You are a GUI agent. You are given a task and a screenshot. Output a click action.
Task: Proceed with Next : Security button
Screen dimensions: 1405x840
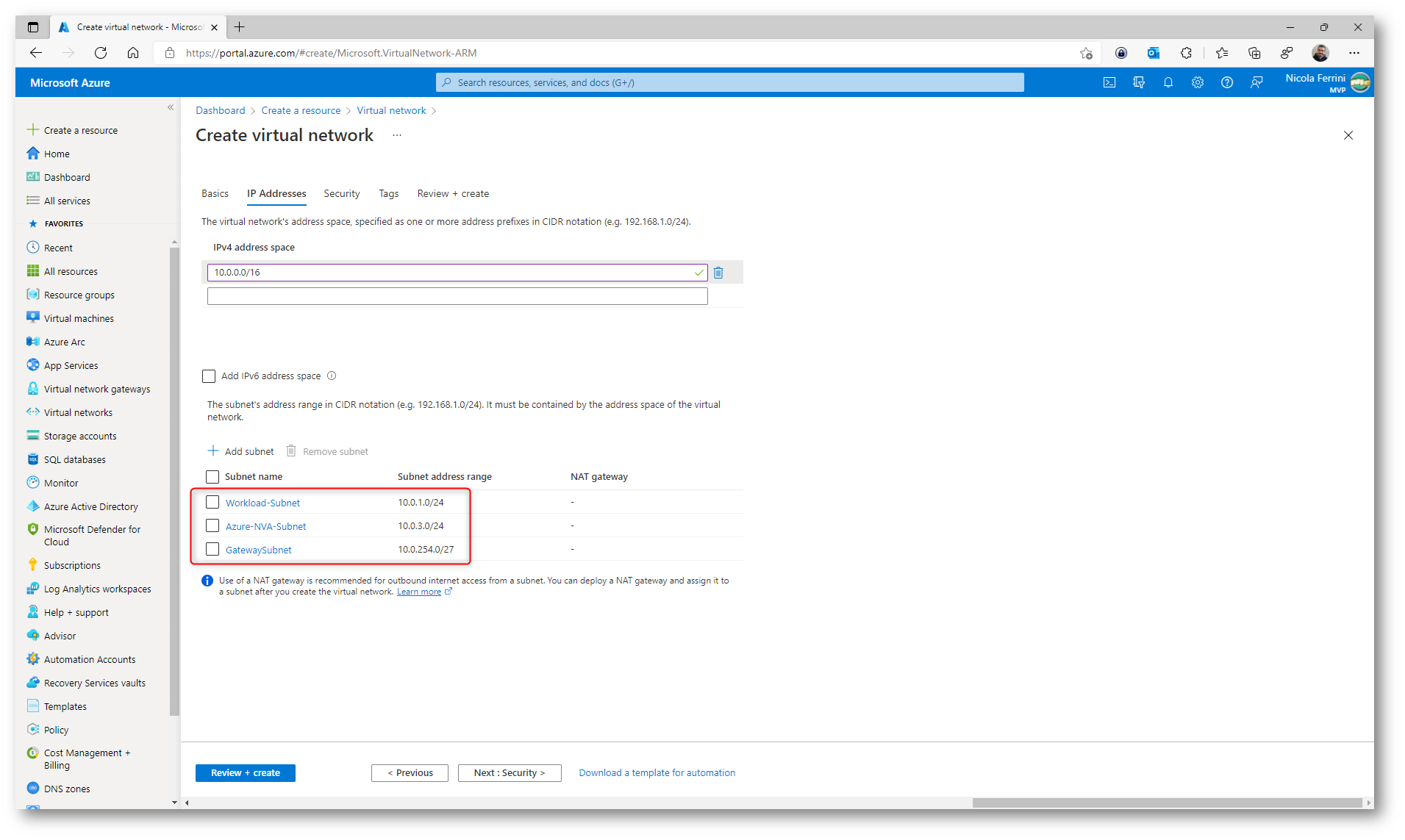coord(510,773)
